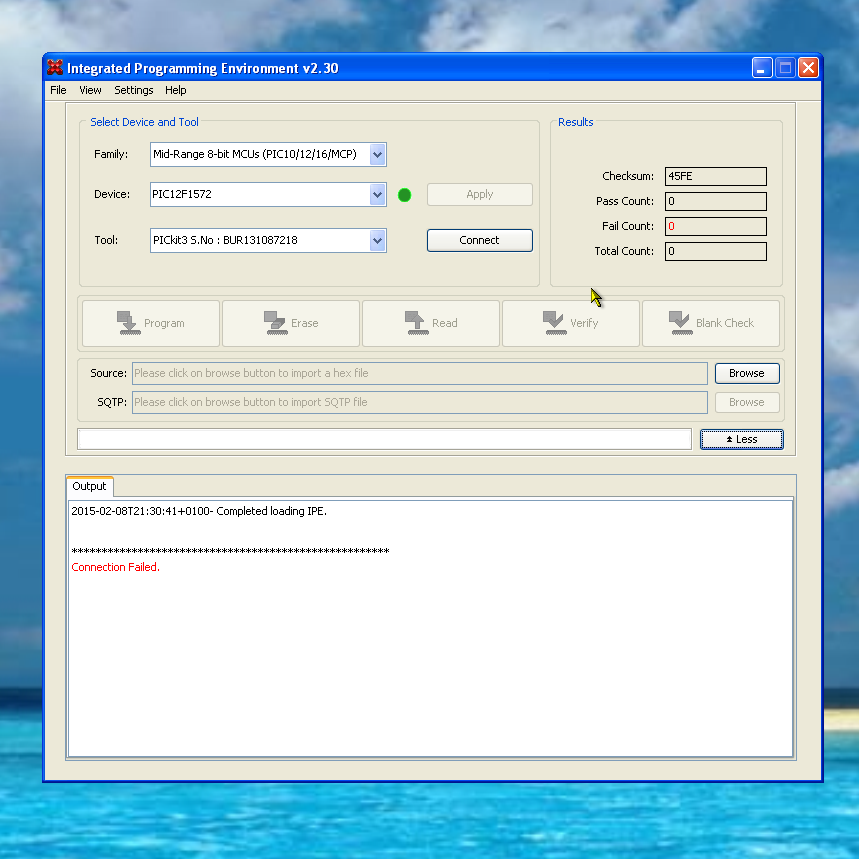
Task: Collapse the panel with Less button
Action: pos(741,439)
